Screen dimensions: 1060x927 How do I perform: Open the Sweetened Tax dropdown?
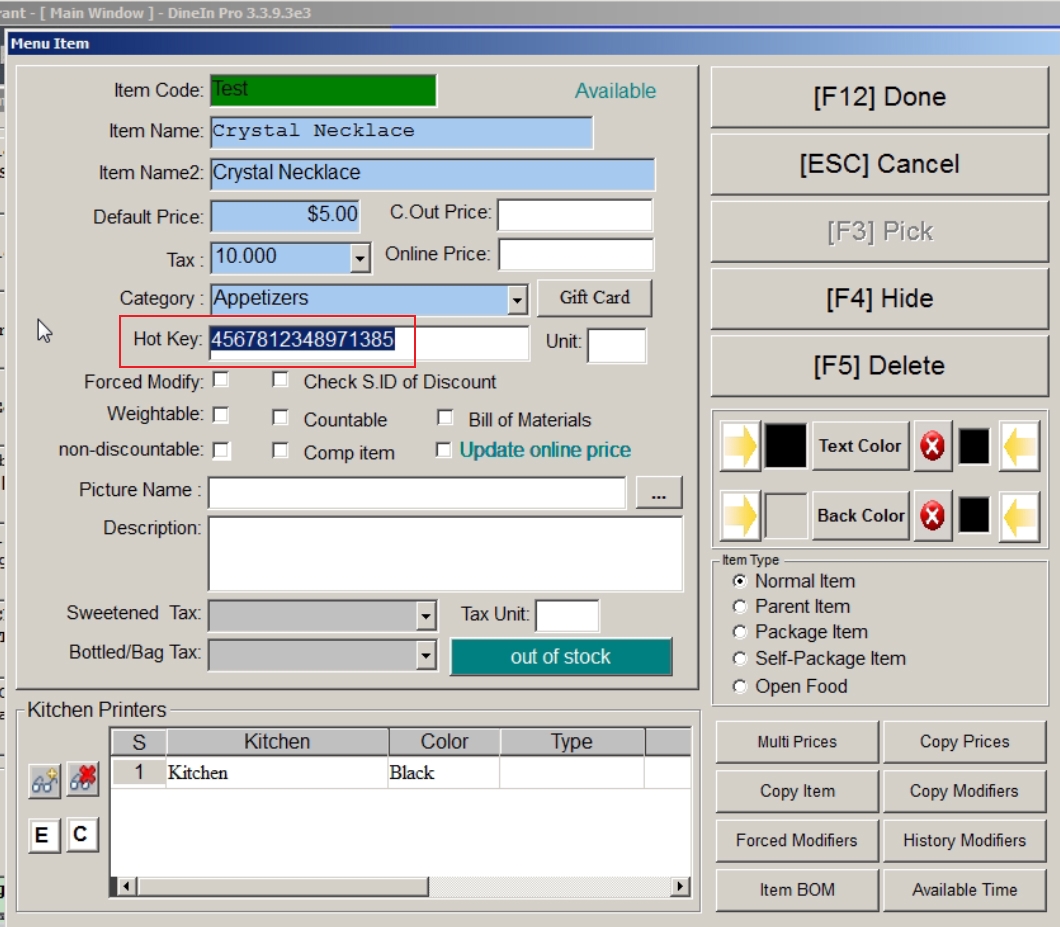[x=425, y=616]
